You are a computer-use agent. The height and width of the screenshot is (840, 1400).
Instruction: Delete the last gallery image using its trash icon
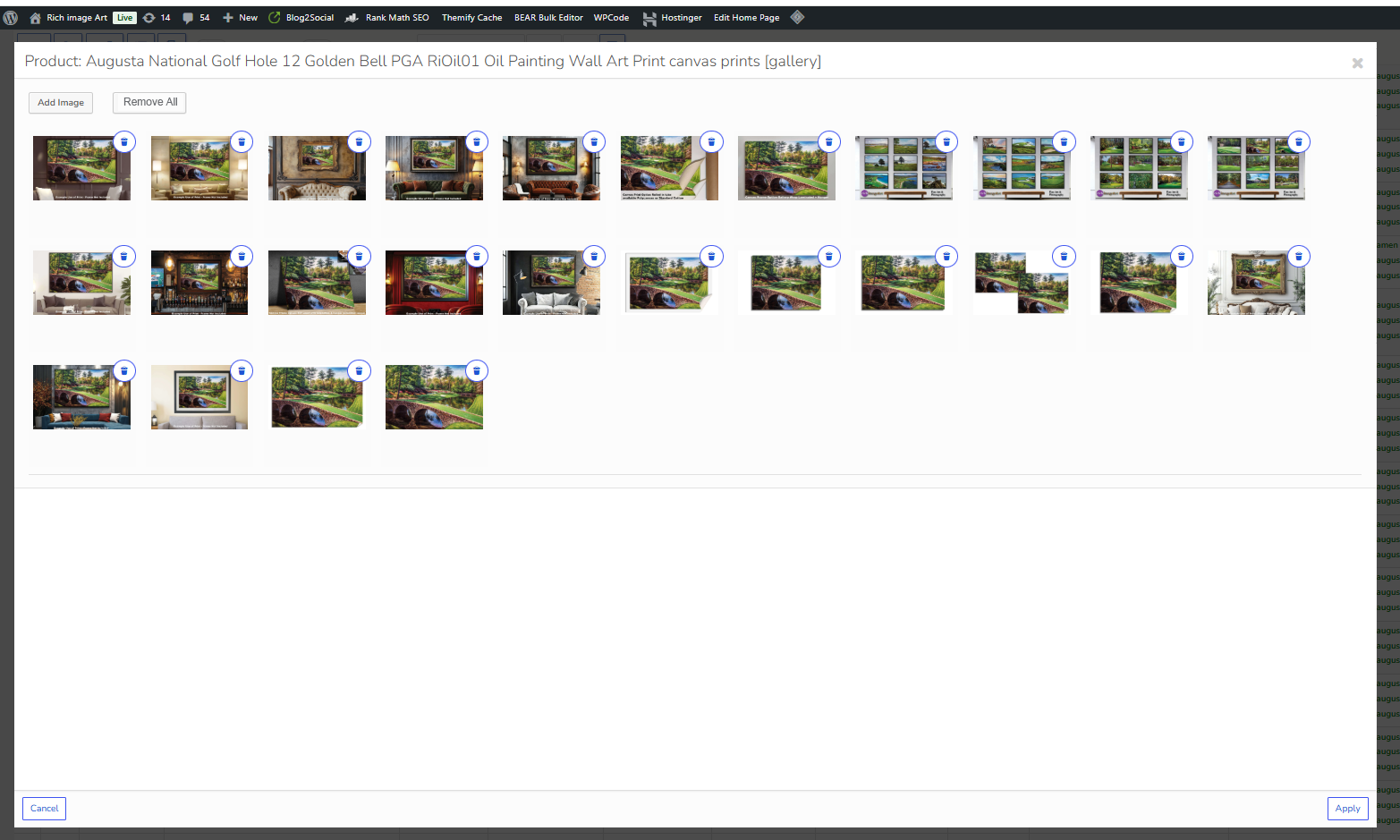pyautogui.click(x=477, y=371)
